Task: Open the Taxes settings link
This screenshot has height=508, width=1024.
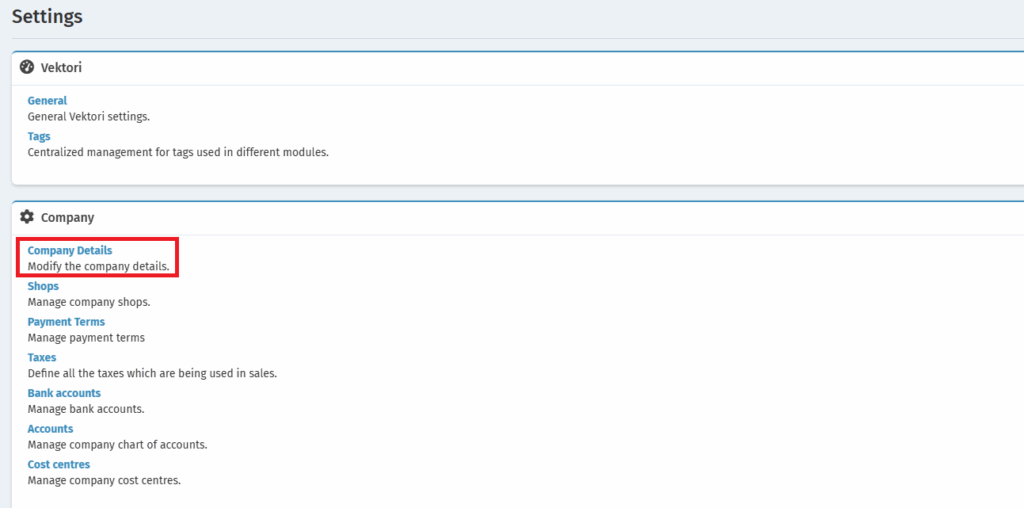Action: (x=42, y=358)
